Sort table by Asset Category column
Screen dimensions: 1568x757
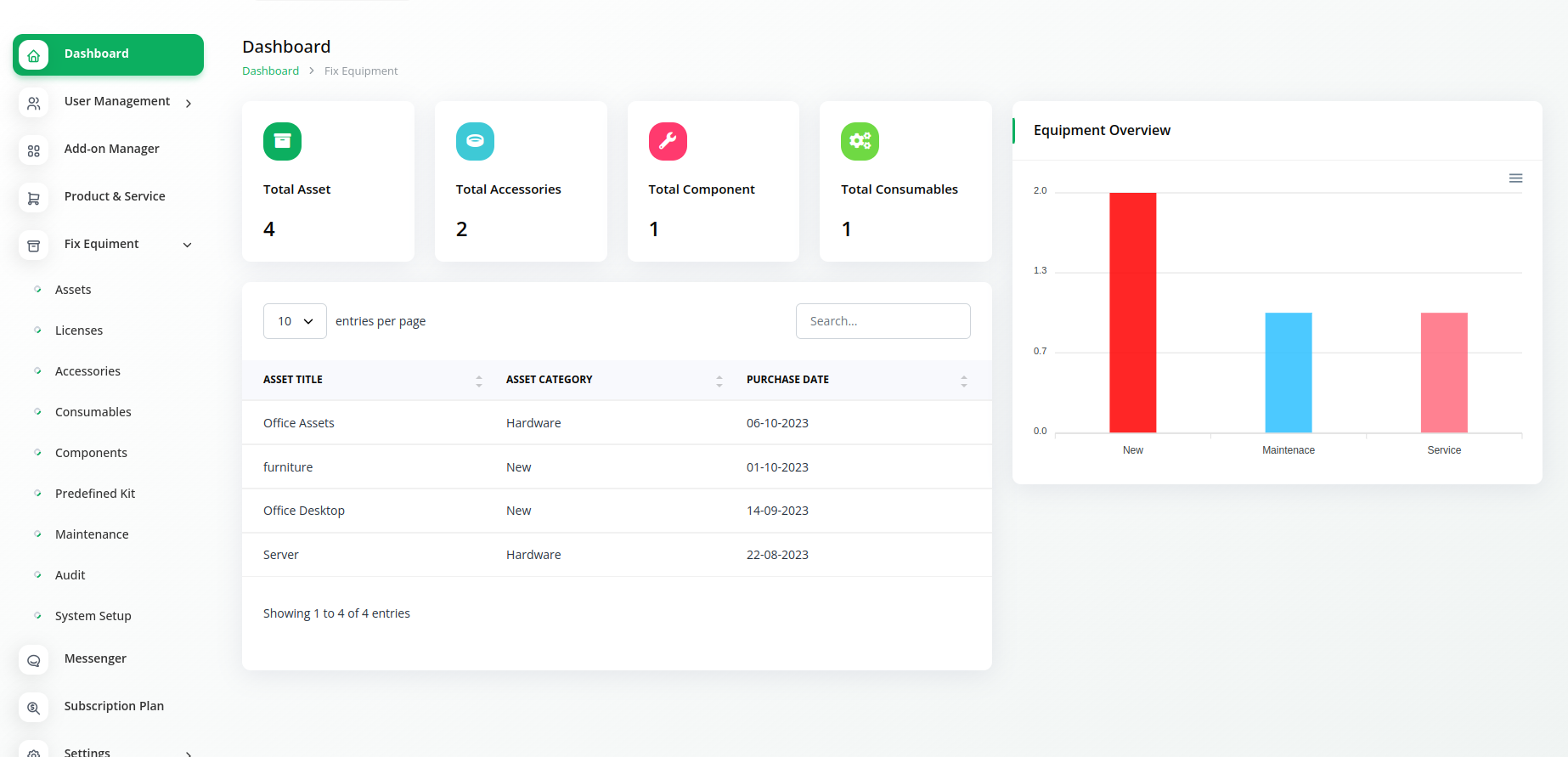pos(719,381)
